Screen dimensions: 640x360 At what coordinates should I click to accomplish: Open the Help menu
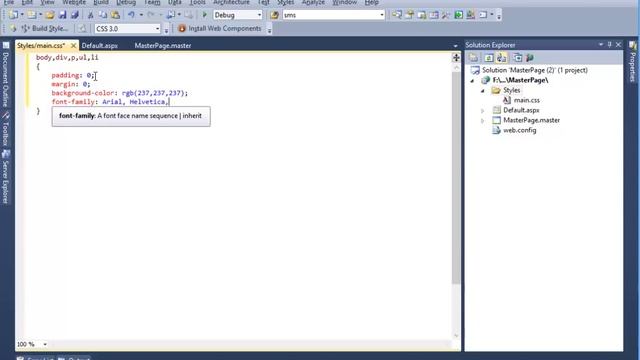pyautogui.click(x=371, y=2)
